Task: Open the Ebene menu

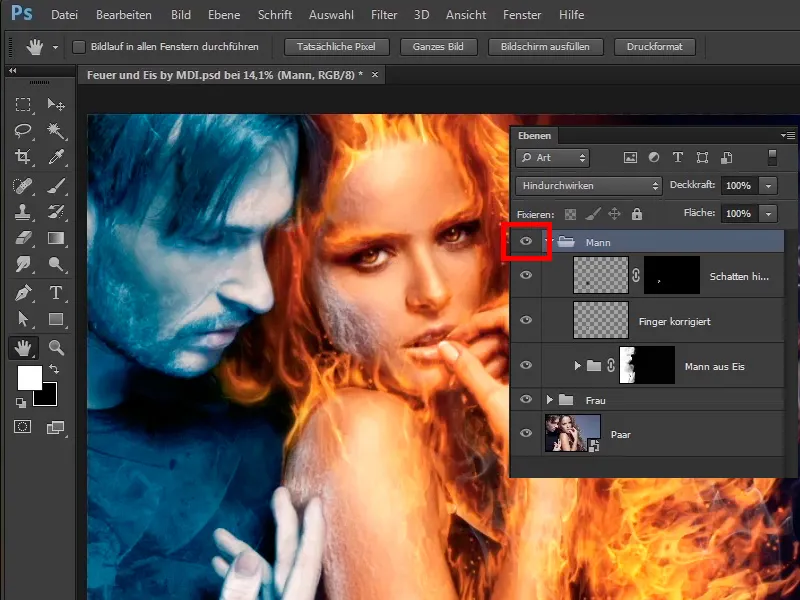Action: pyautogui.click(x=224, y=15)
